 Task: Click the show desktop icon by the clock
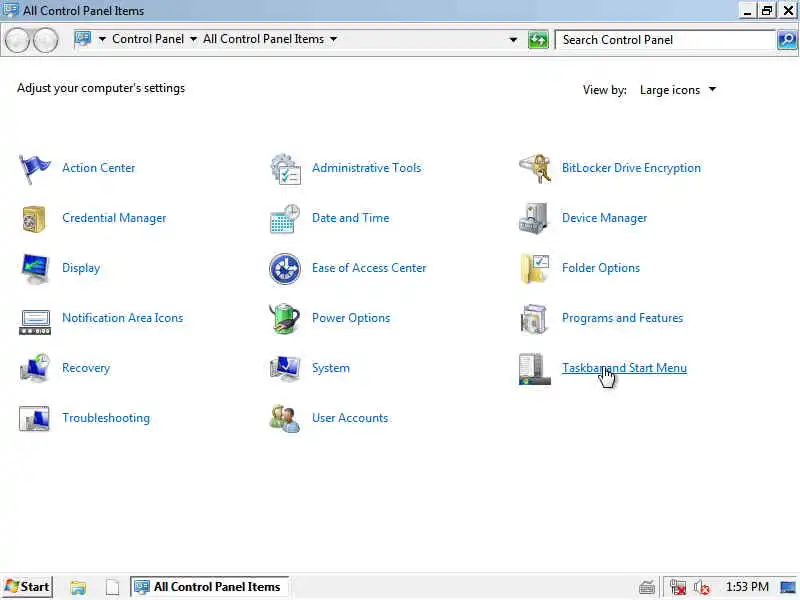point(788,587)
